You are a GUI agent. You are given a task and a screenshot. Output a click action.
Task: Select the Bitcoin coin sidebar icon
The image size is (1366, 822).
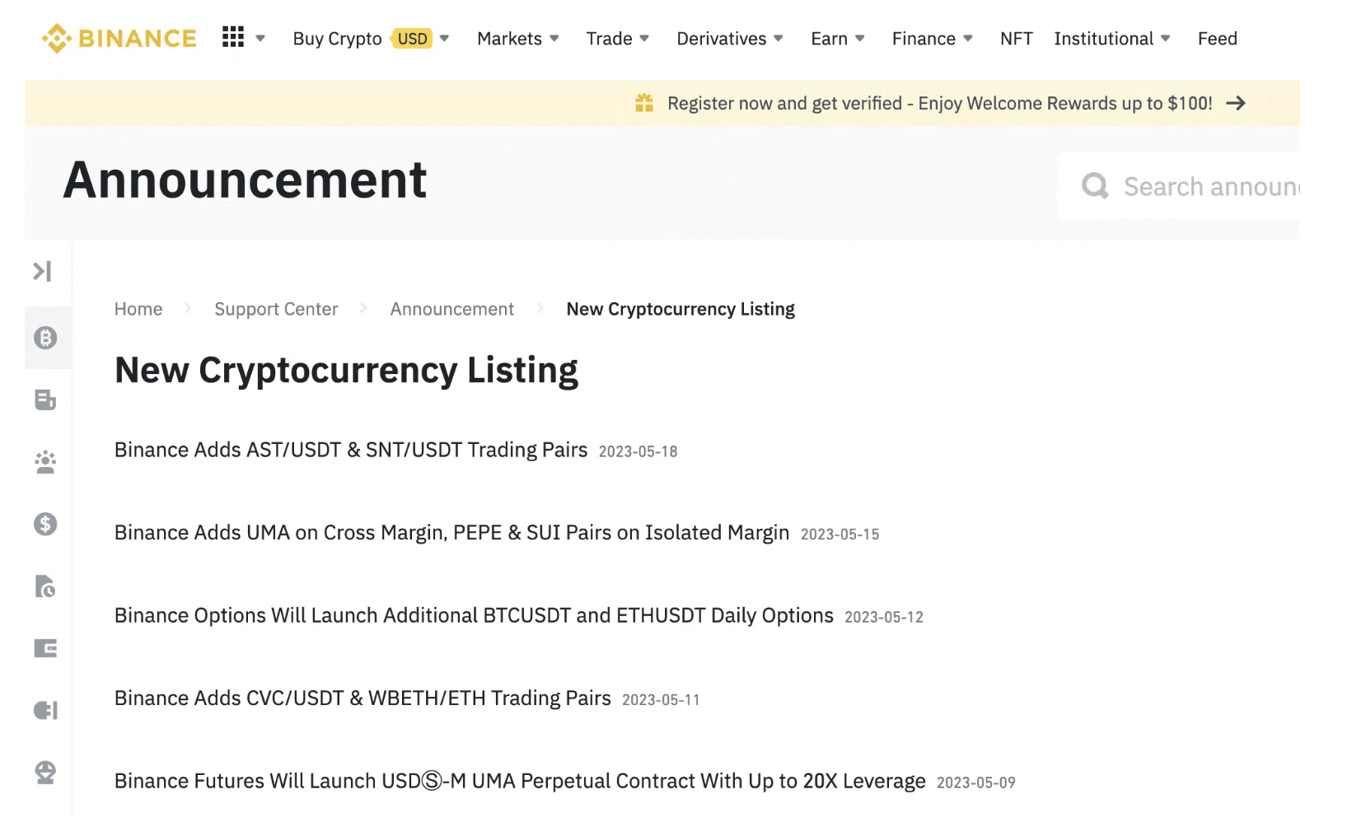pyautogui.click(x=45, y=338)
